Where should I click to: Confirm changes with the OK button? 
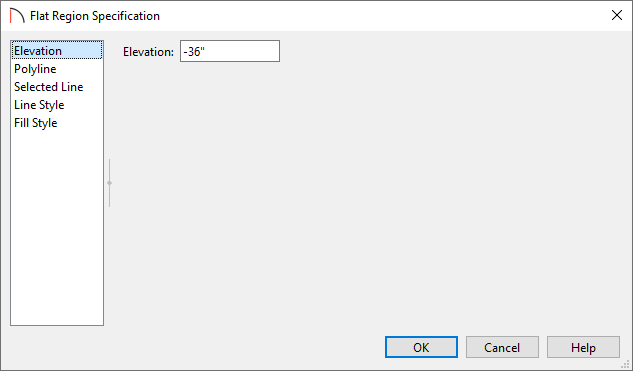[x=421, y=347]
